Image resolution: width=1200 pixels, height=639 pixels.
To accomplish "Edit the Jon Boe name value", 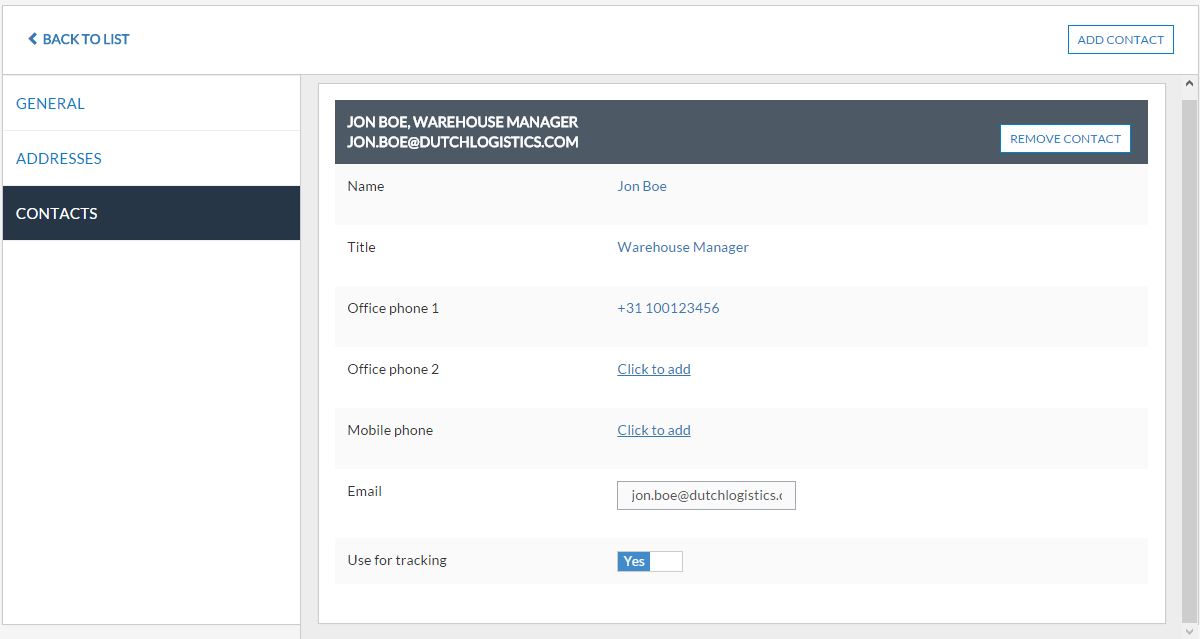I will click(641, 186).
